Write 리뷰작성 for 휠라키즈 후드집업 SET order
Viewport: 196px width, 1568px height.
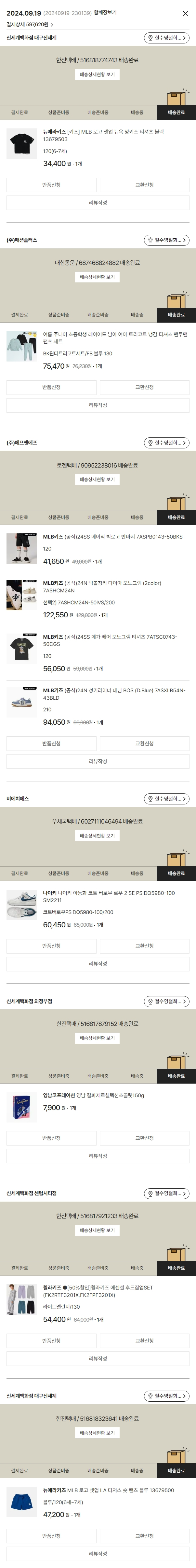coord(98,1359)
